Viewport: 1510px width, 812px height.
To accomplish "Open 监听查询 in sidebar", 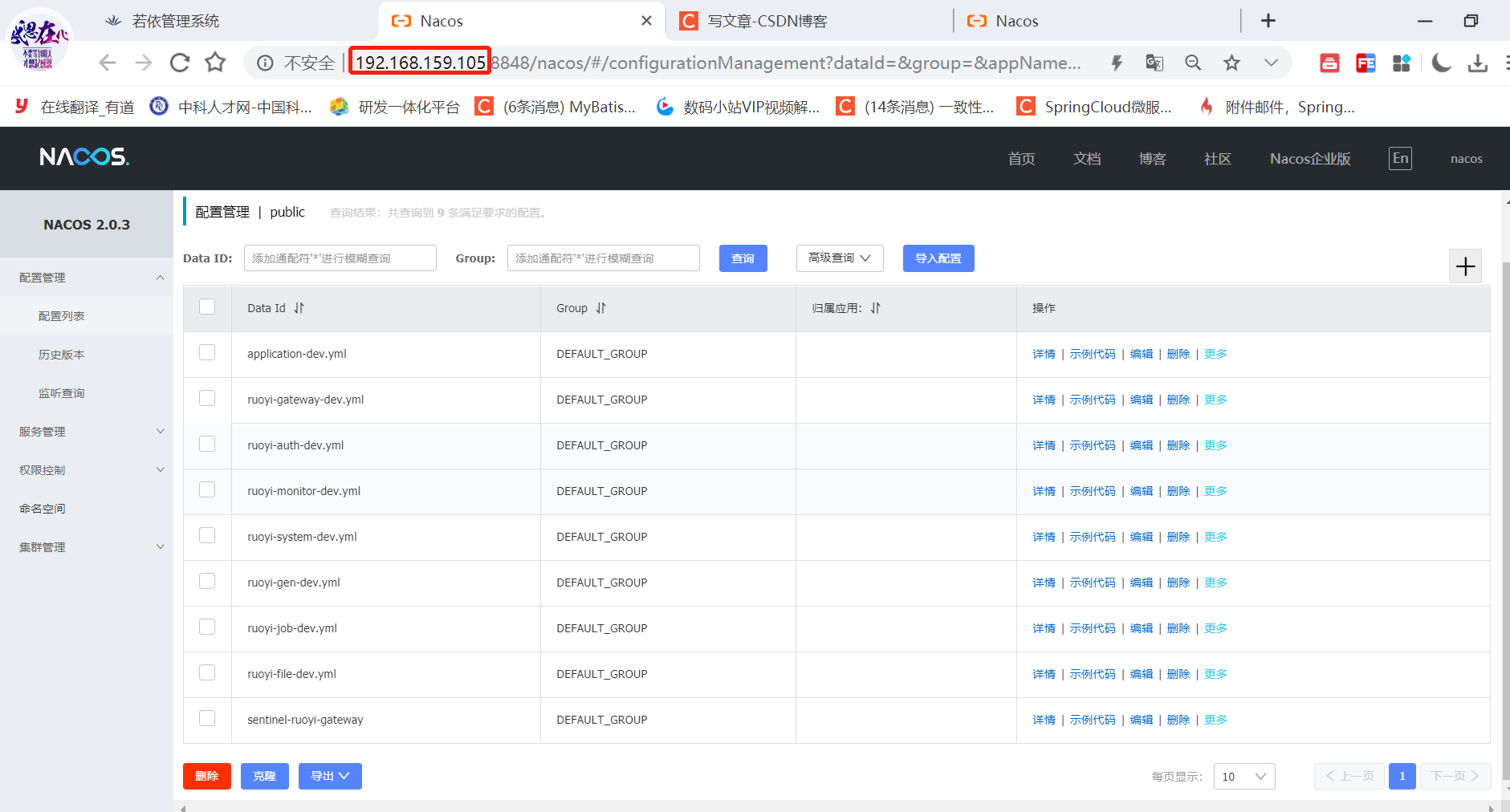I will pos(62,393).
